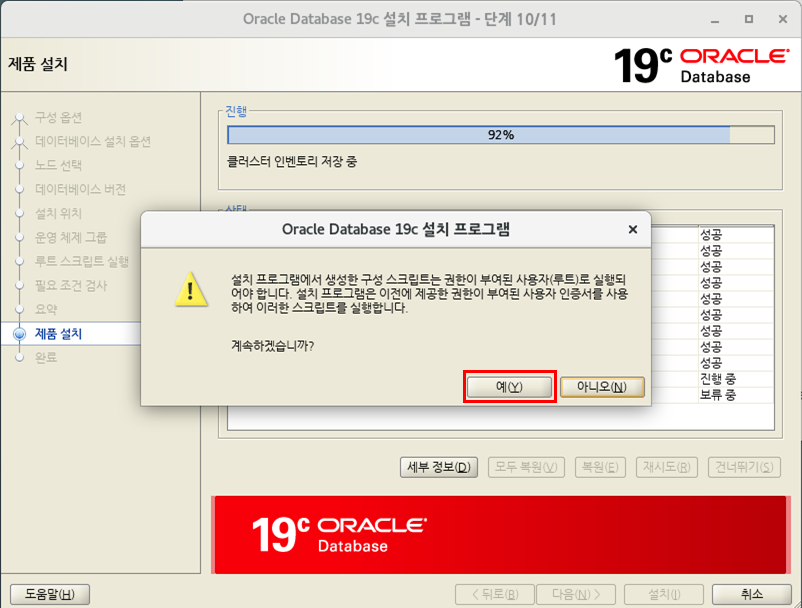The height and width of the screenshot is (608, 802).
Task: Select the 요약 step
Action: pyautogui.click(x=46, y=309)
